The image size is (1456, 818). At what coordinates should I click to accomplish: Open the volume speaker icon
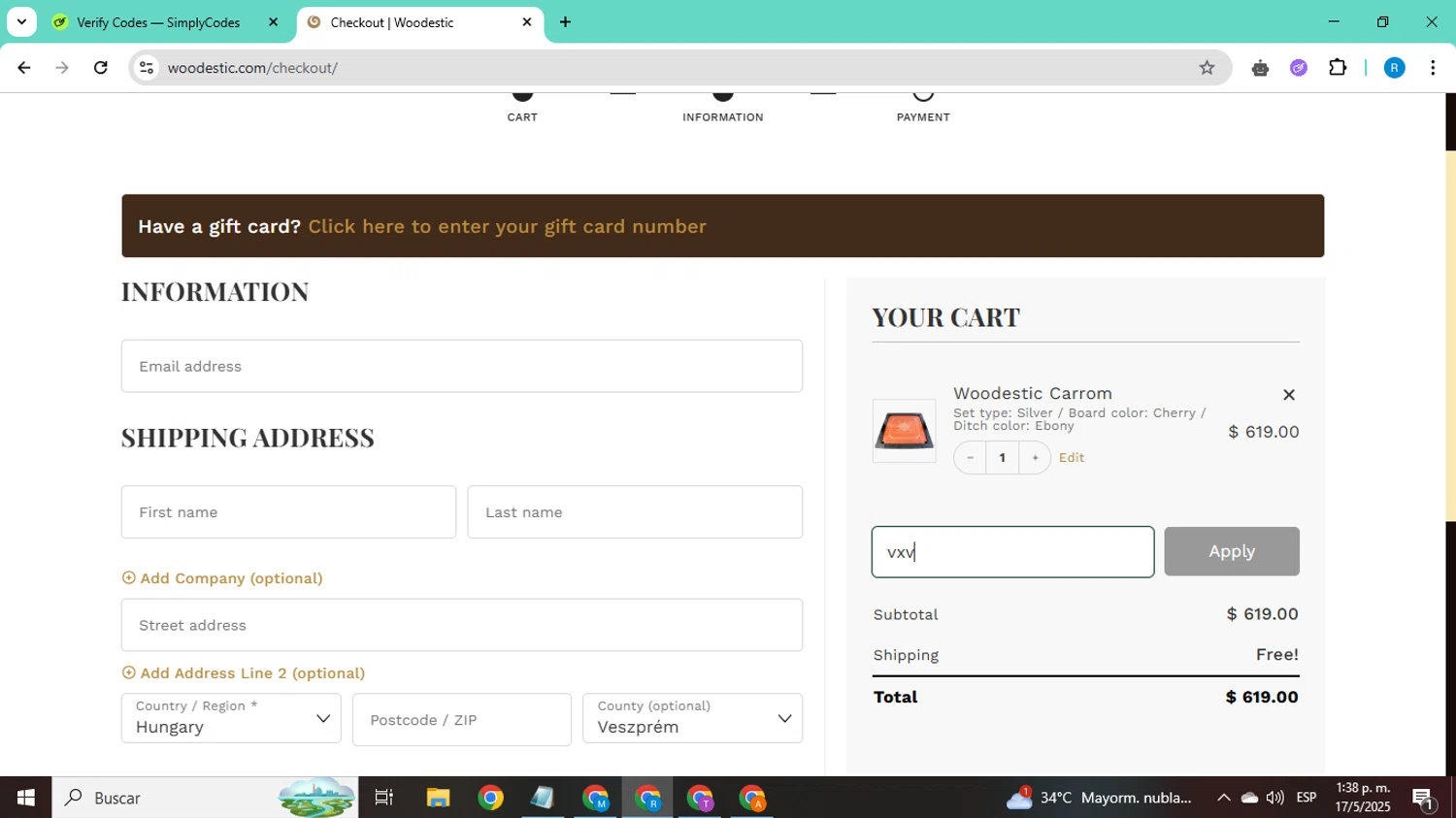tap(1275, 798)
